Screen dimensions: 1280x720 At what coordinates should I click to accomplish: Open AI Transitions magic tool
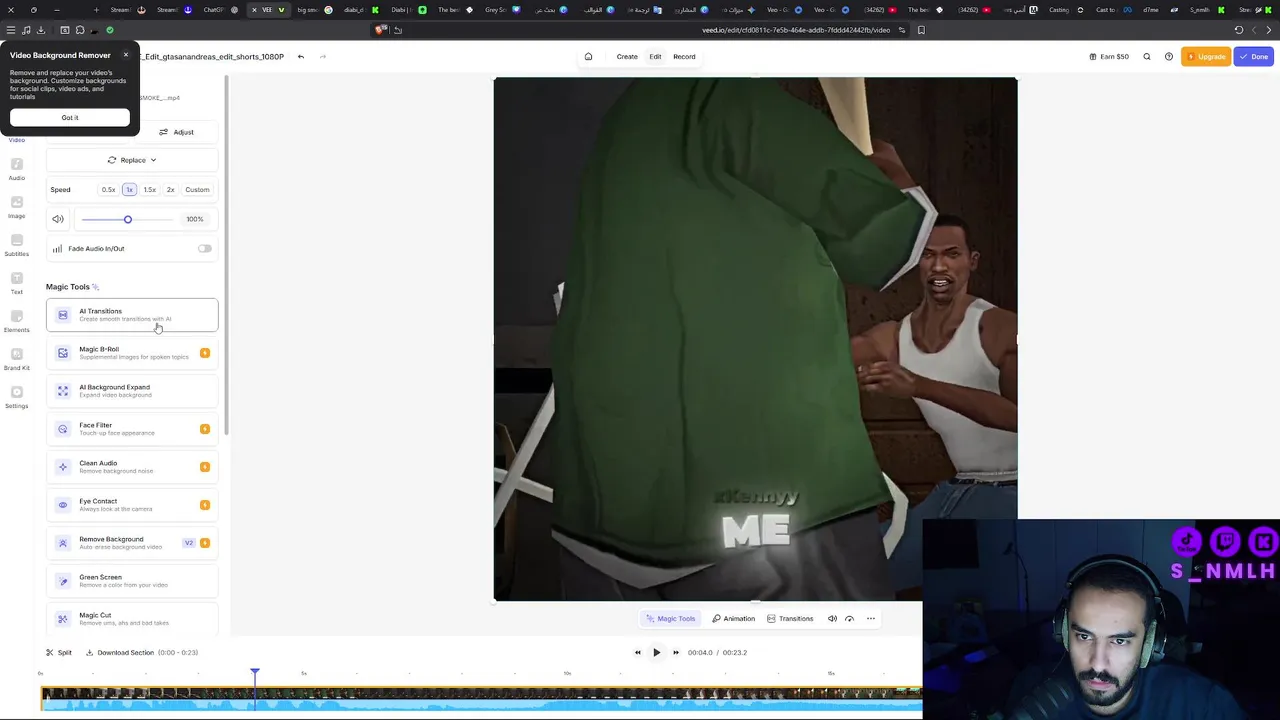tap(132, 315)
